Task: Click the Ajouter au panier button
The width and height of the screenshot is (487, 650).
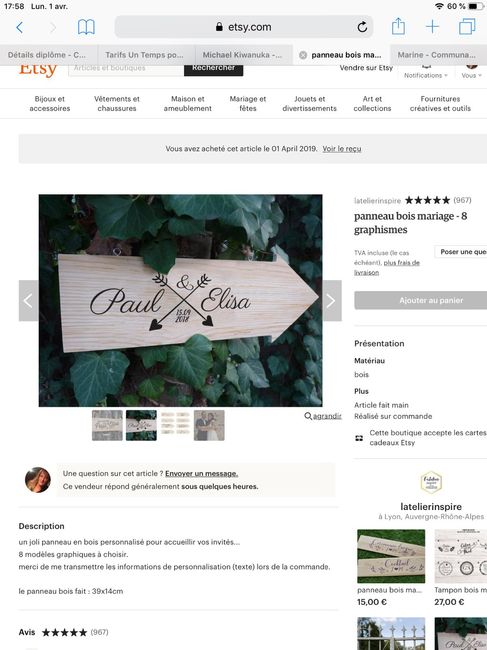Action: (421, 300)
